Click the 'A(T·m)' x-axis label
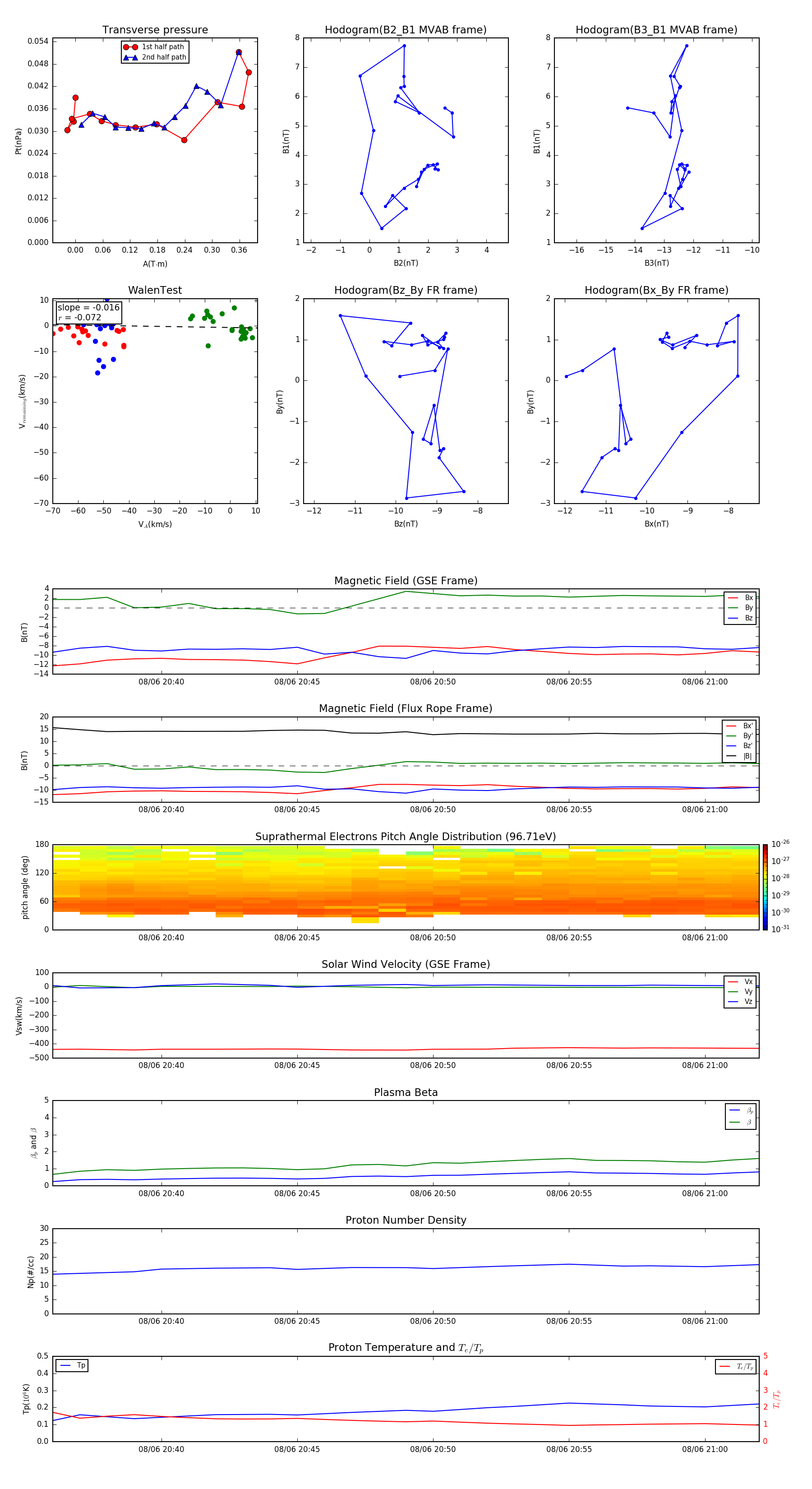Image resolution: width=812 pixels, height=1489 pixels. click(155, 264)
